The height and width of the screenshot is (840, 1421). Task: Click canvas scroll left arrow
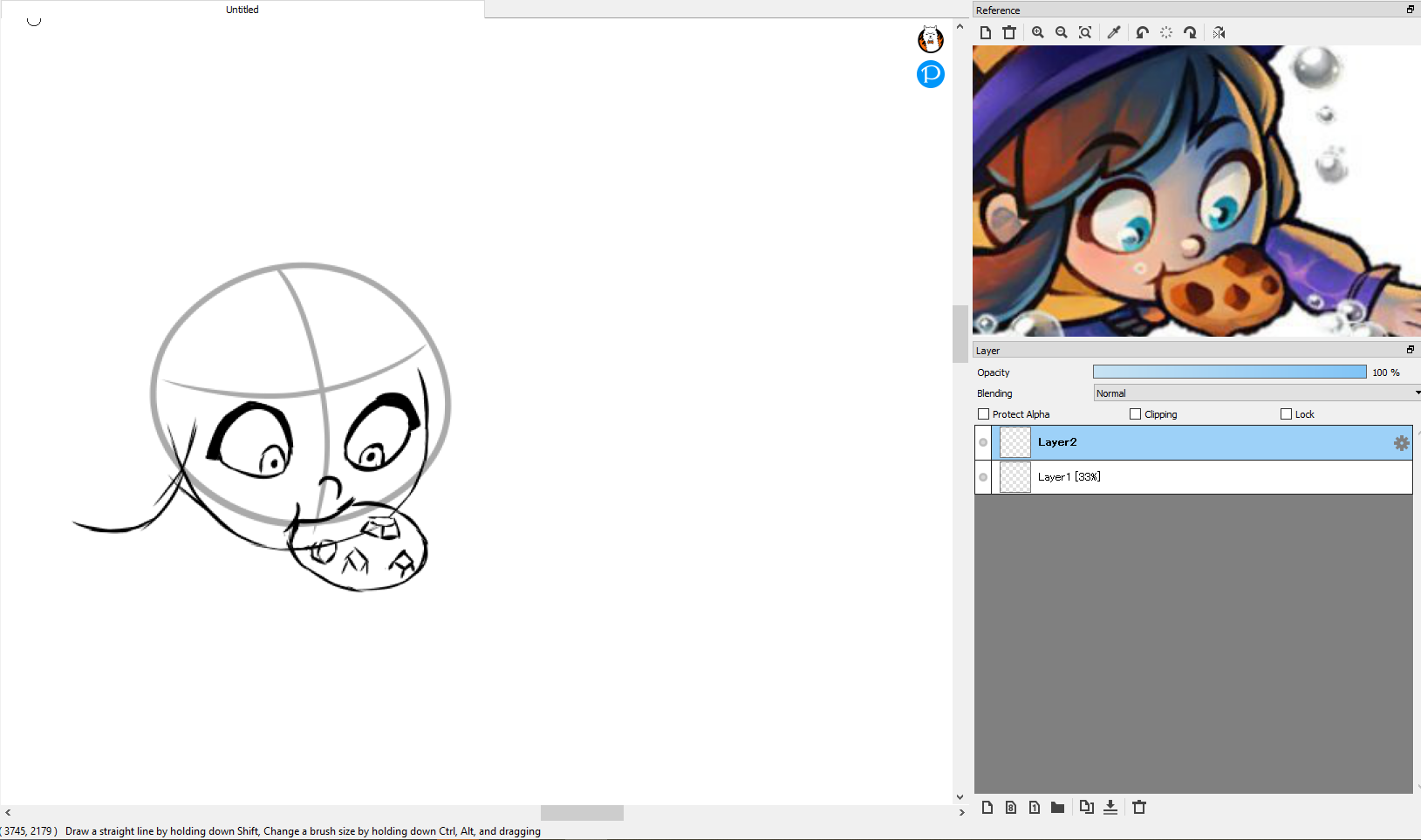pos(8,813)
